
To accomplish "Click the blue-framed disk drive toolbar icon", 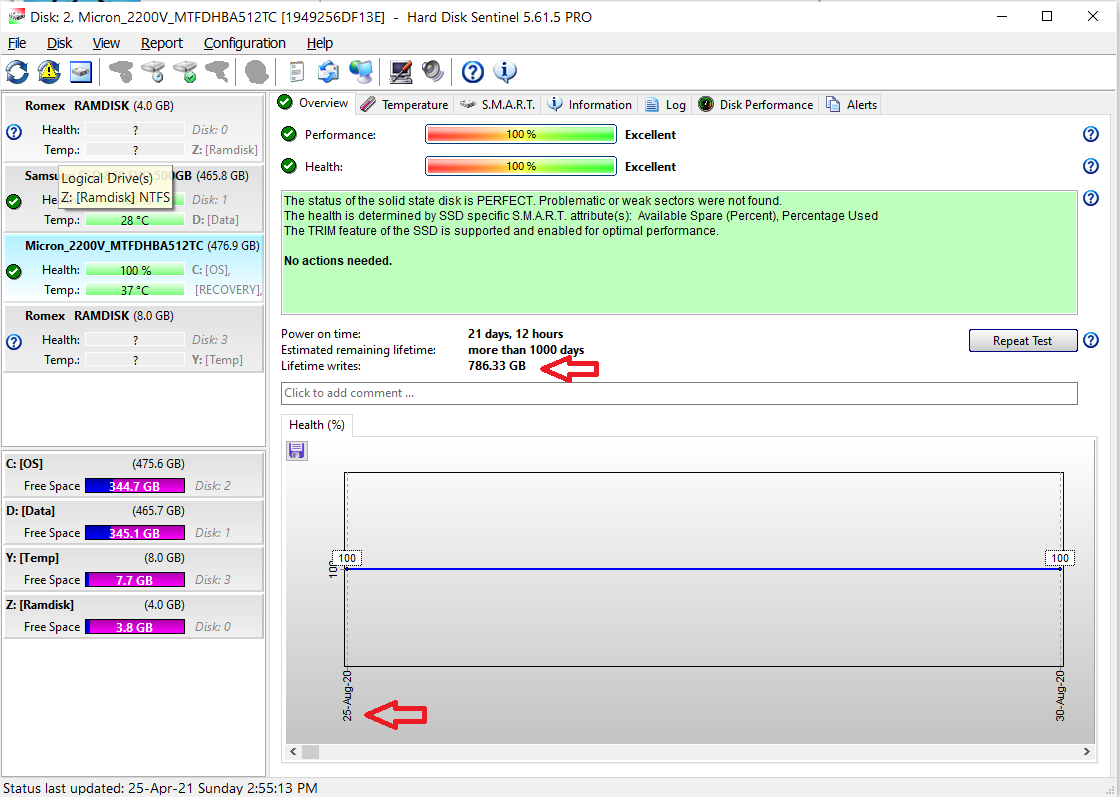I will tap(81, 71).
